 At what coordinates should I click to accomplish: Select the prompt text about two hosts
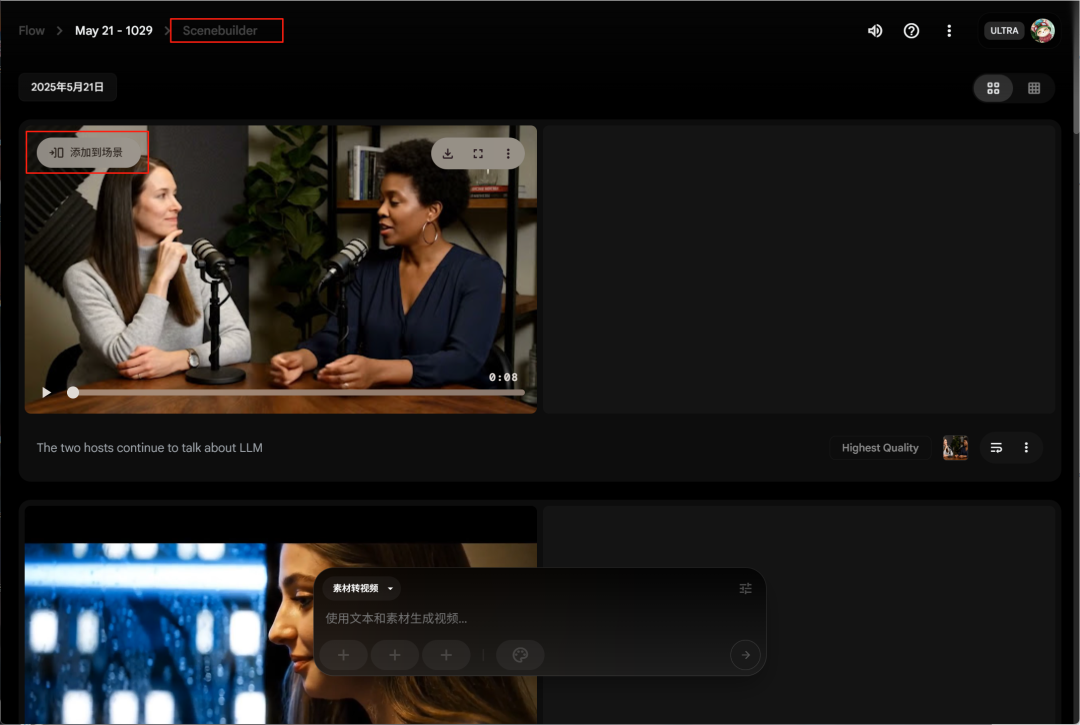[x=149, y=448]
